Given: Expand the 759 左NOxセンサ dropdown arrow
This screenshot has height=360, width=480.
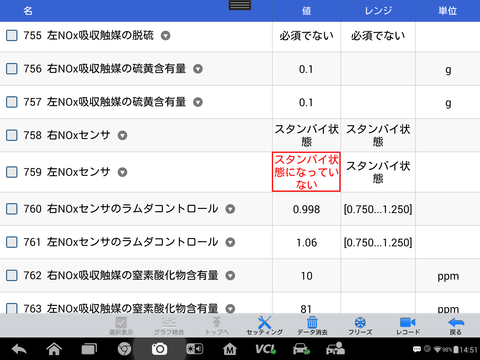Looking at the screenshot, I should 123,172.
